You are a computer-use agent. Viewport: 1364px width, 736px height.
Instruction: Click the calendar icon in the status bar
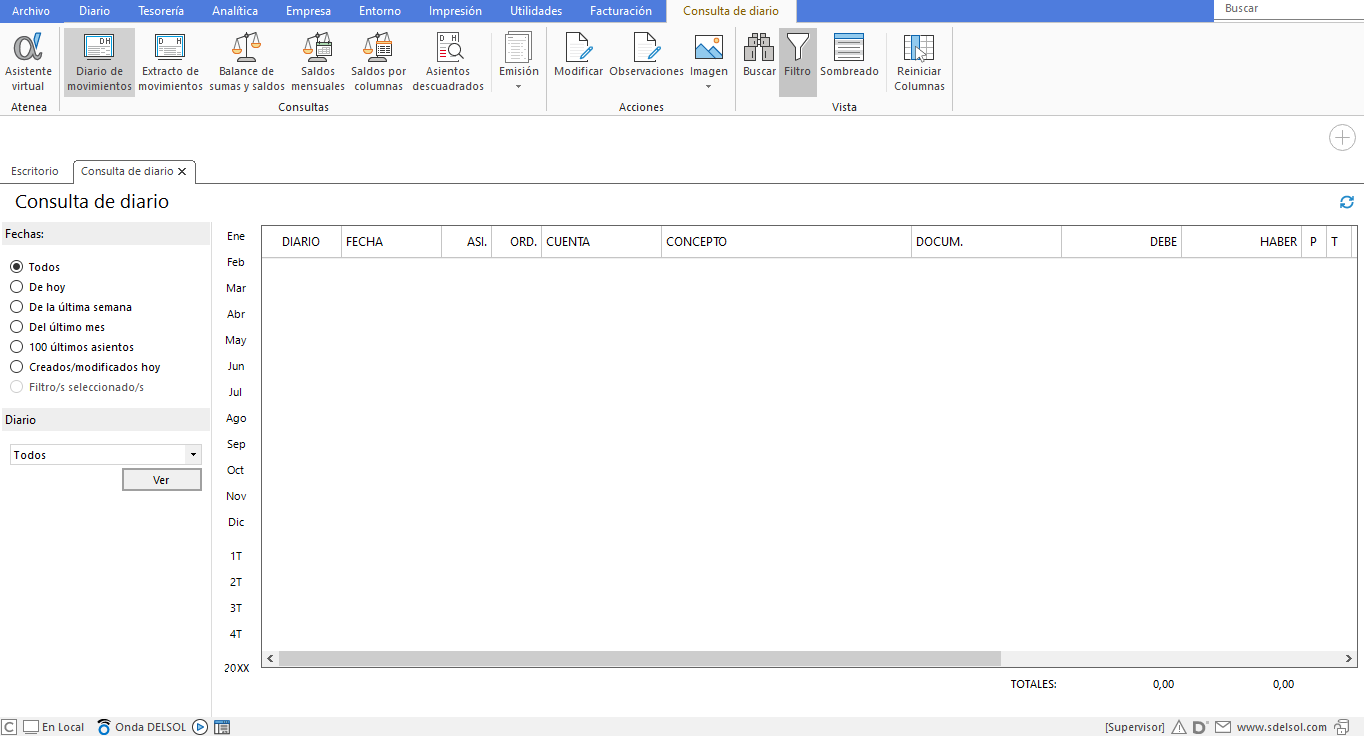(223, 727)
